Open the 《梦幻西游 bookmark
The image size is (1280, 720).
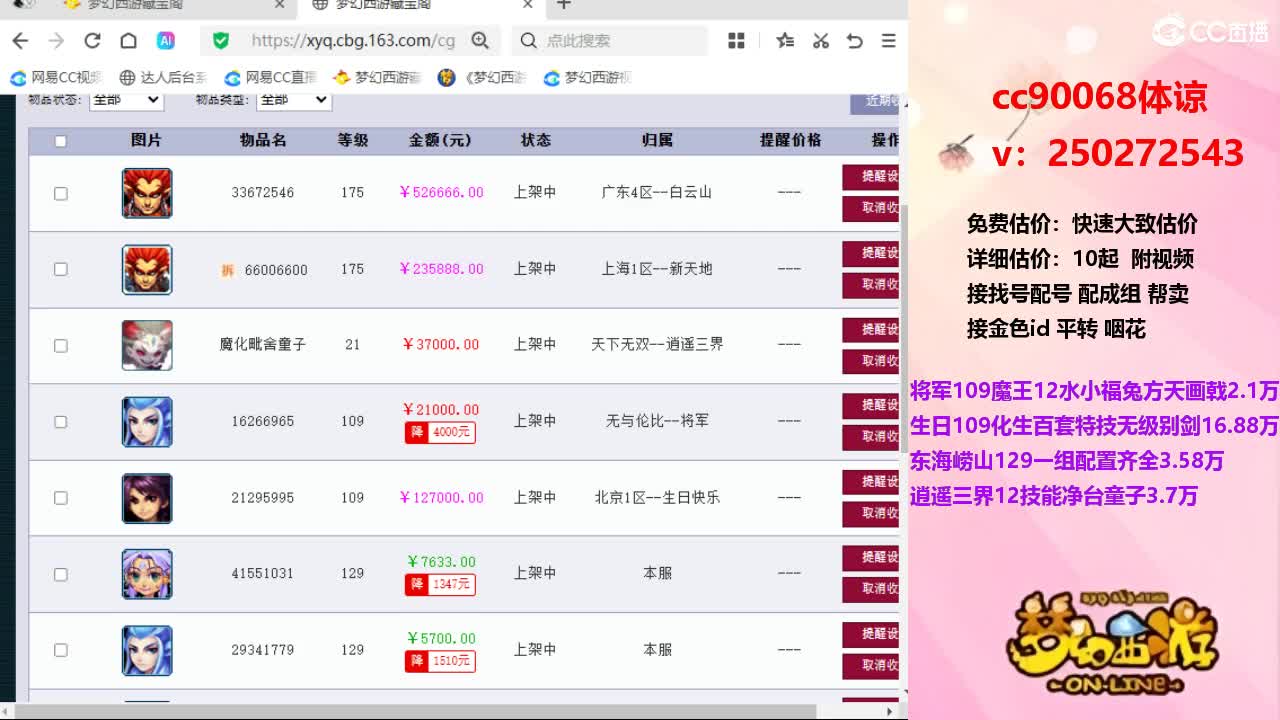click(x=482, y=77)
